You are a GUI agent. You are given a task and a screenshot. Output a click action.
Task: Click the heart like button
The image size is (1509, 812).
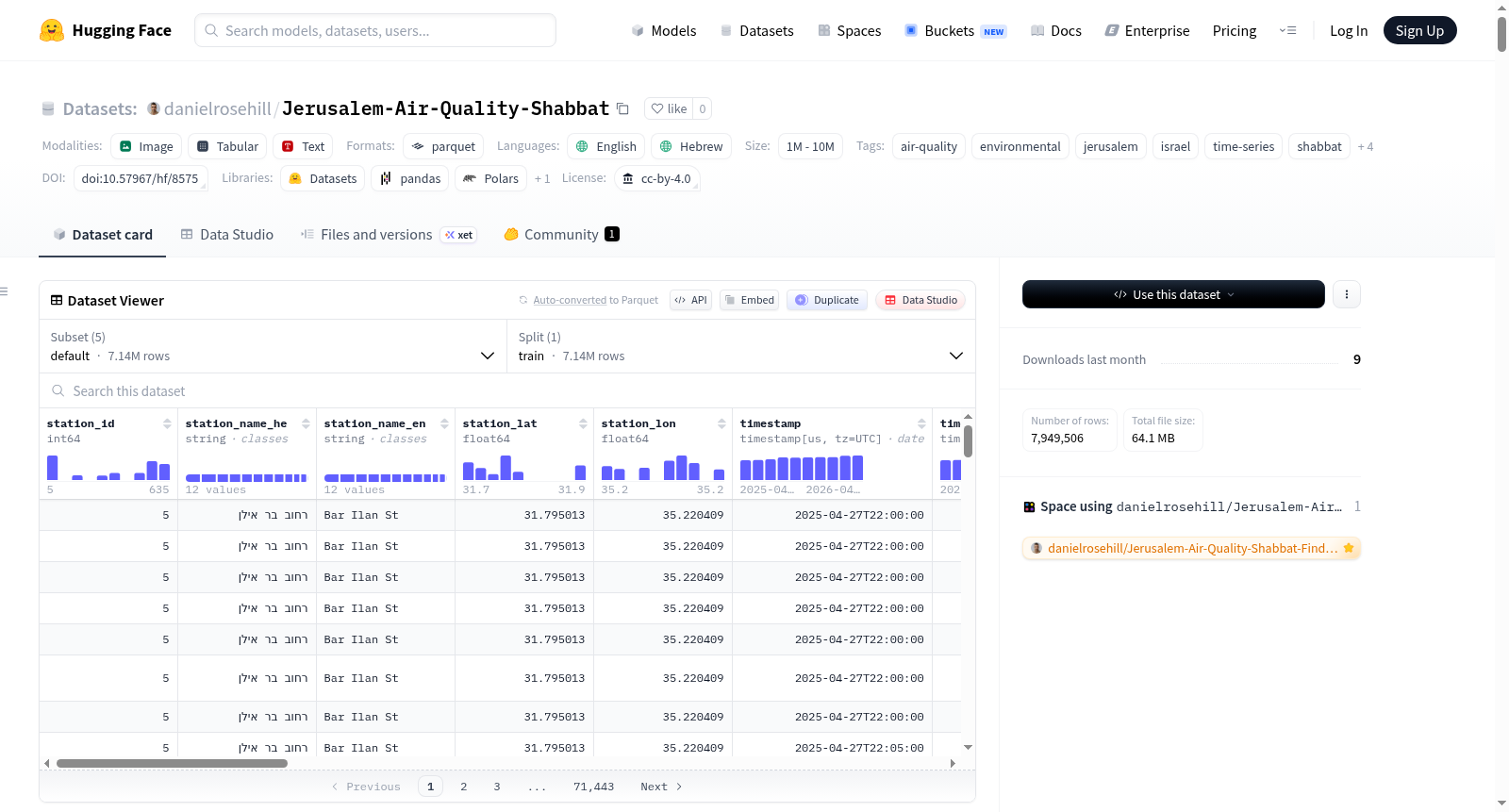tap(669, 108)
